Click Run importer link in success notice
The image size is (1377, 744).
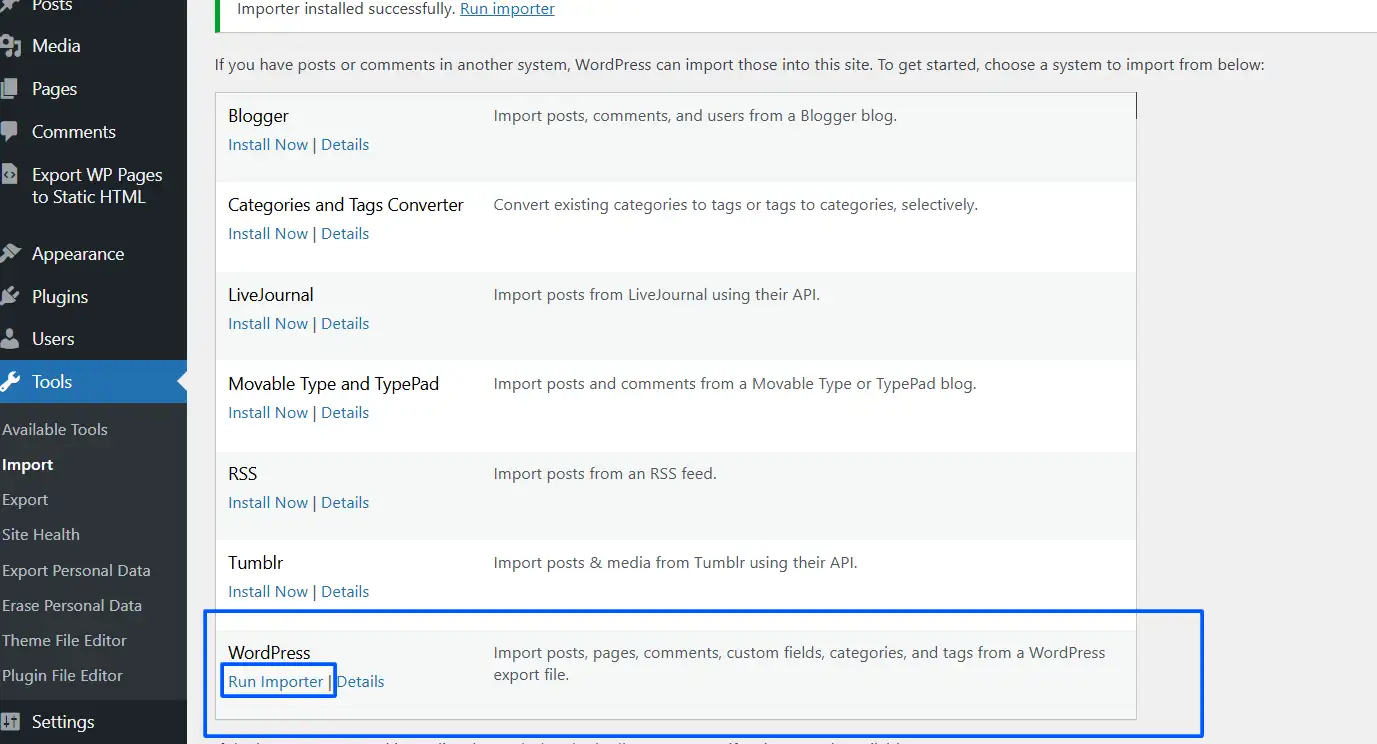click(507, 9)
